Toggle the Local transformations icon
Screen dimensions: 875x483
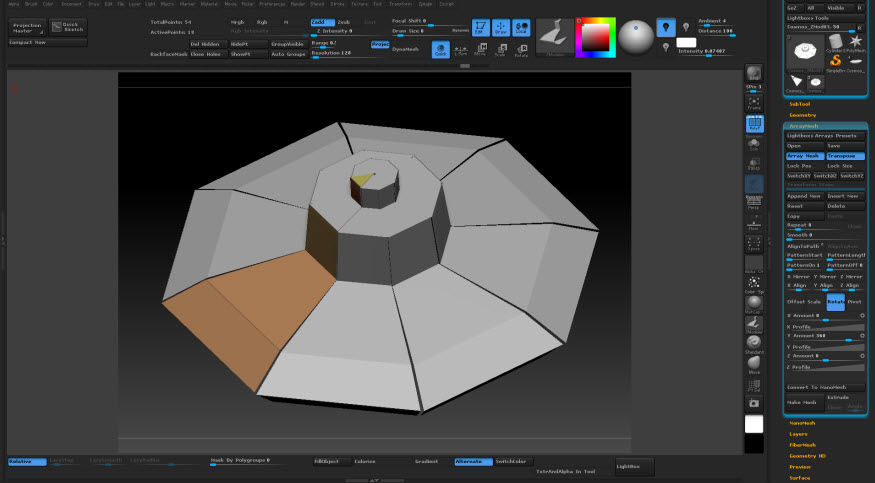pyautogui.click(x=521, y=27)
